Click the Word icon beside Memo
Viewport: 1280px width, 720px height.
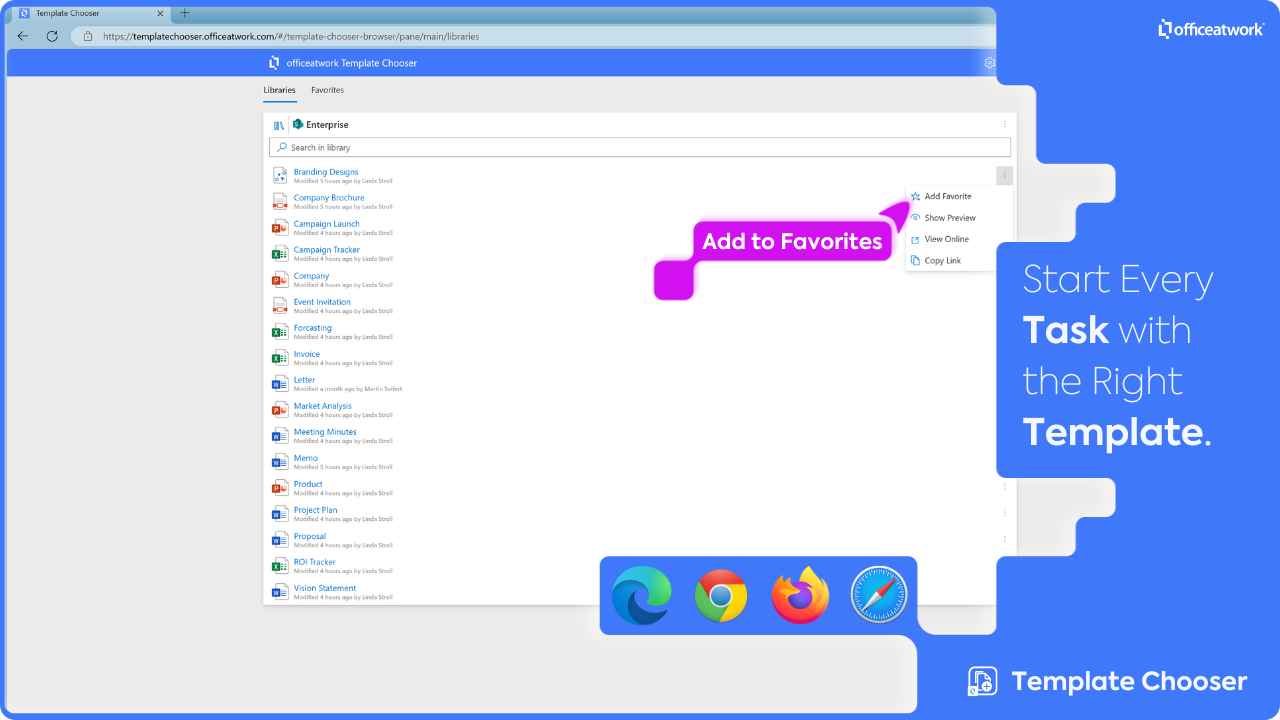click(x=280, y=462)
